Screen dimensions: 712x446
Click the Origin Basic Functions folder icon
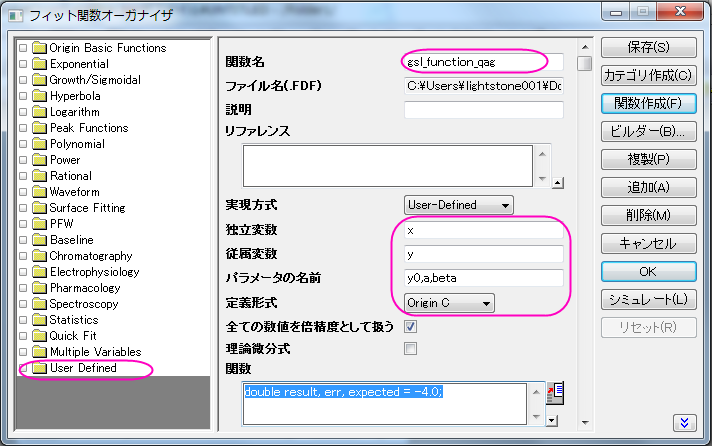coord(40,48)
